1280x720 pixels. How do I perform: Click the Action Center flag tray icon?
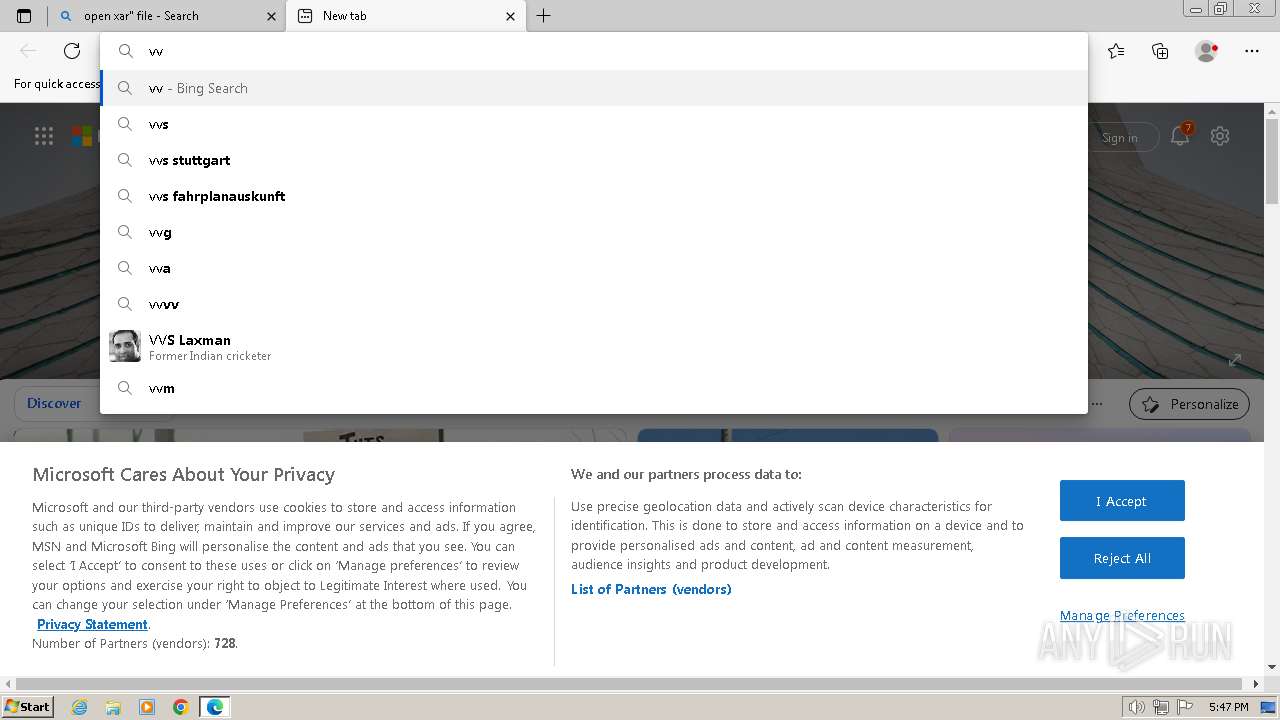pyautogui.click(x=1183, y=707)
